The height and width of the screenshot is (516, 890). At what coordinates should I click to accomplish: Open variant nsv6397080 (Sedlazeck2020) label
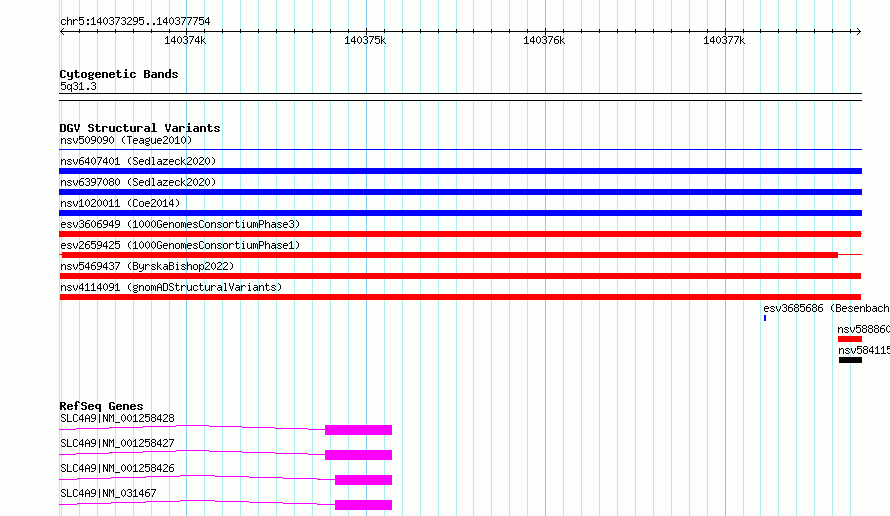pyautogui.click(x=138, y=182)
